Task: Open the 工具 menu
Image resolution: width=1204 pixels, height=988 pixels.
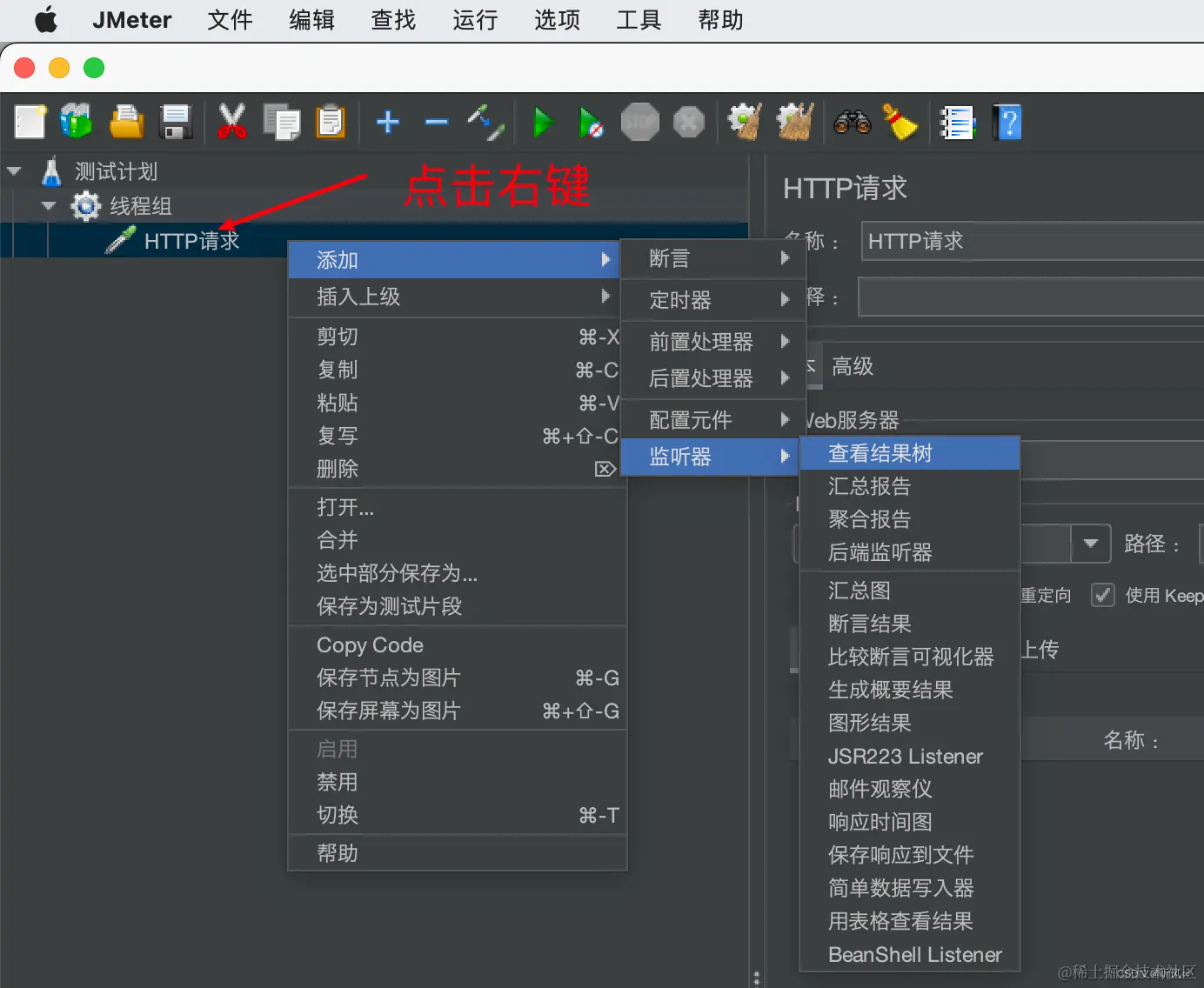Action: pyautogui.click(x=639, y=20)
